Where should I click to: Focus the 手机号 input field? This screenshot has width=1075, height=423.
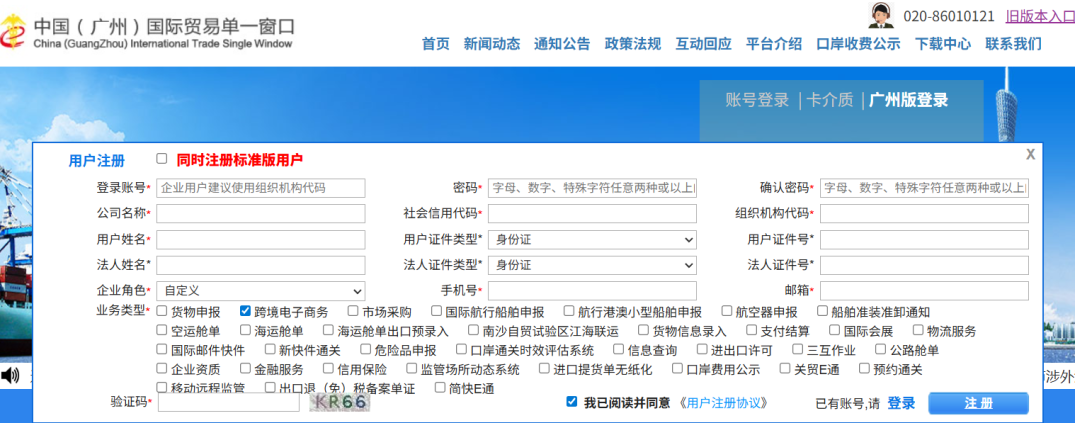coord(592,291)
